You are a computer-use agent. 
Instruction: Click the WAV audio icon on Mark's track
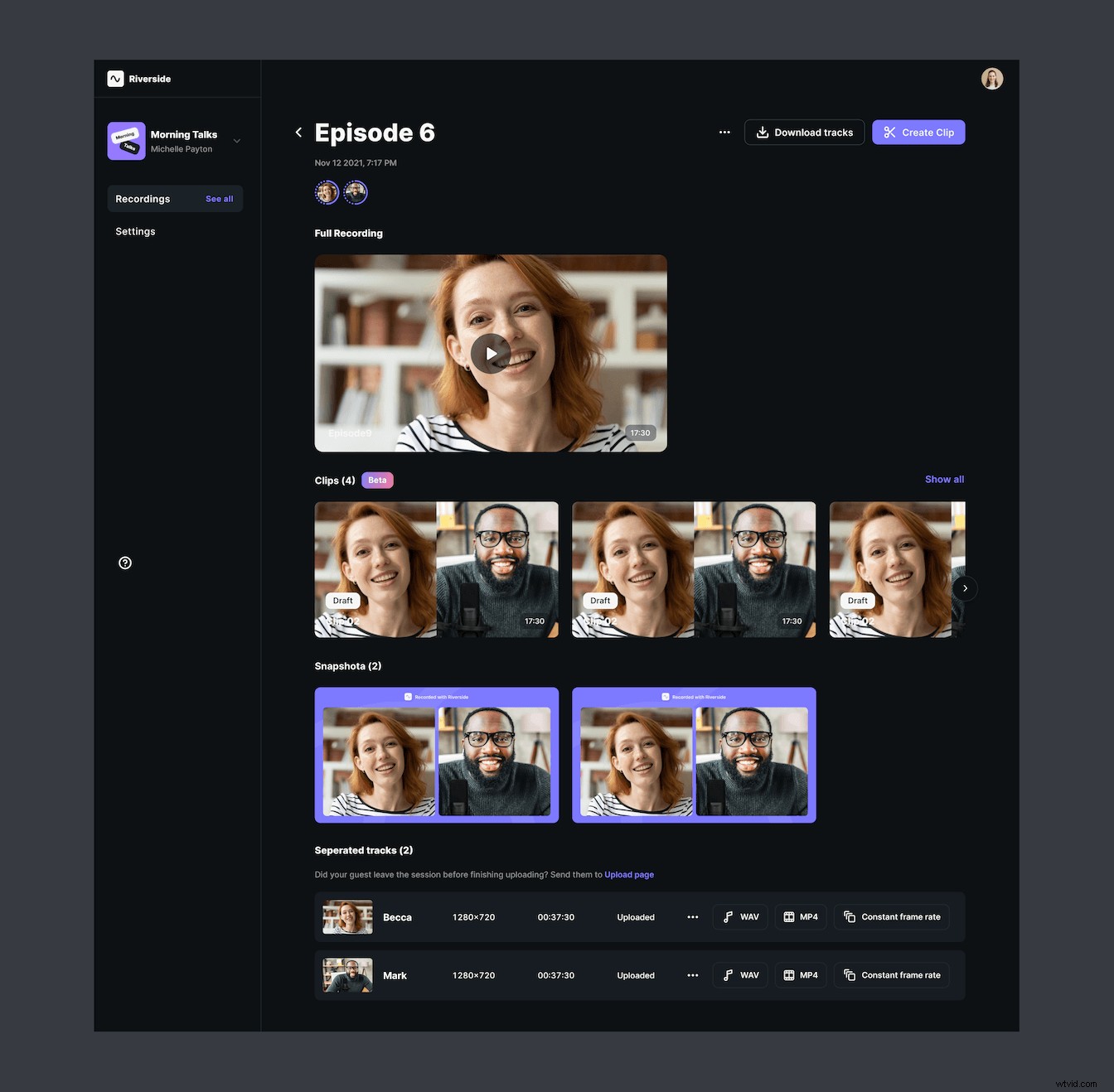tap(728, 975)
